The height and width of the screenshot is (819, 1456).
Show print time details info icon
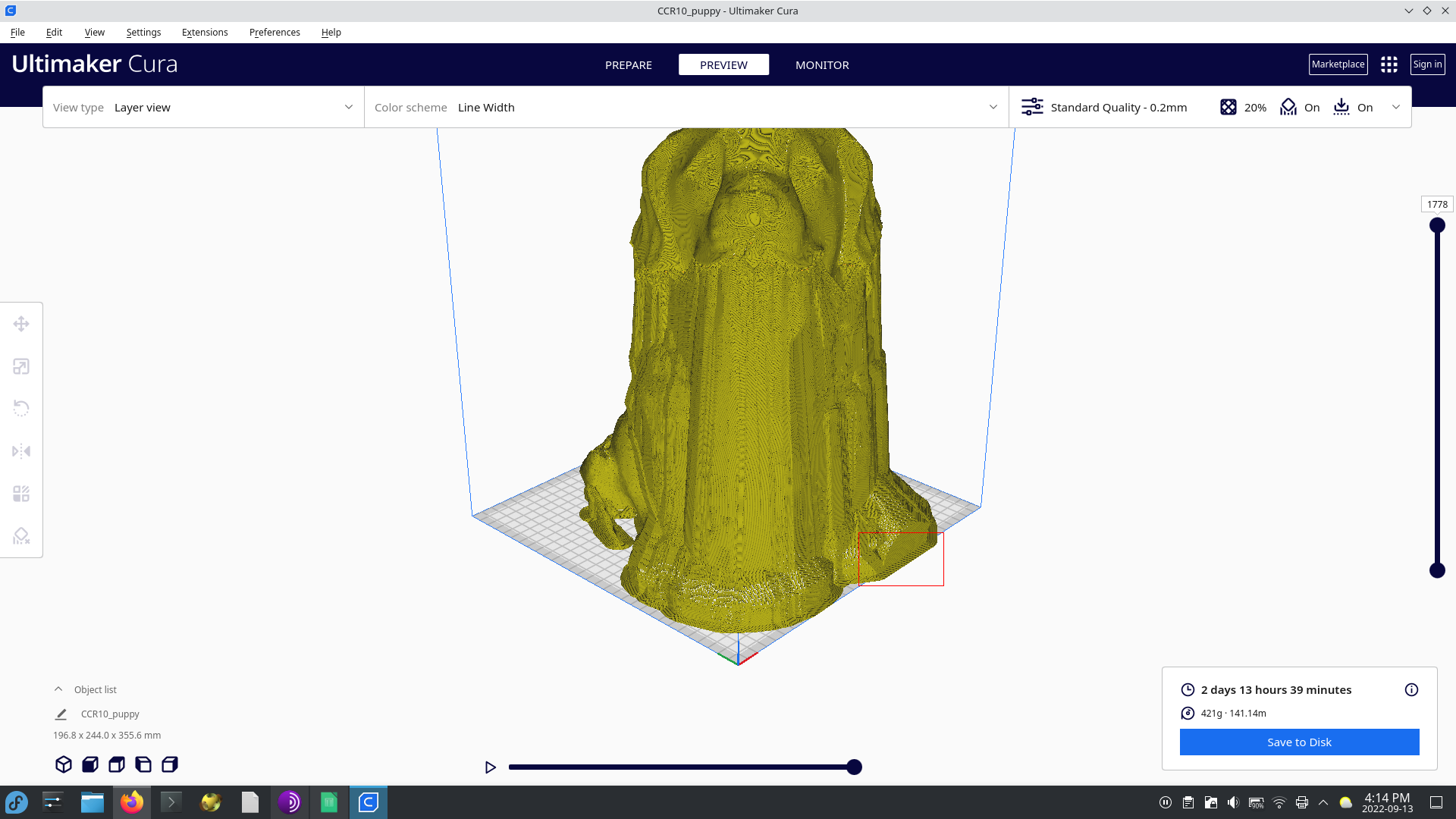click(x=1411, y=689)
